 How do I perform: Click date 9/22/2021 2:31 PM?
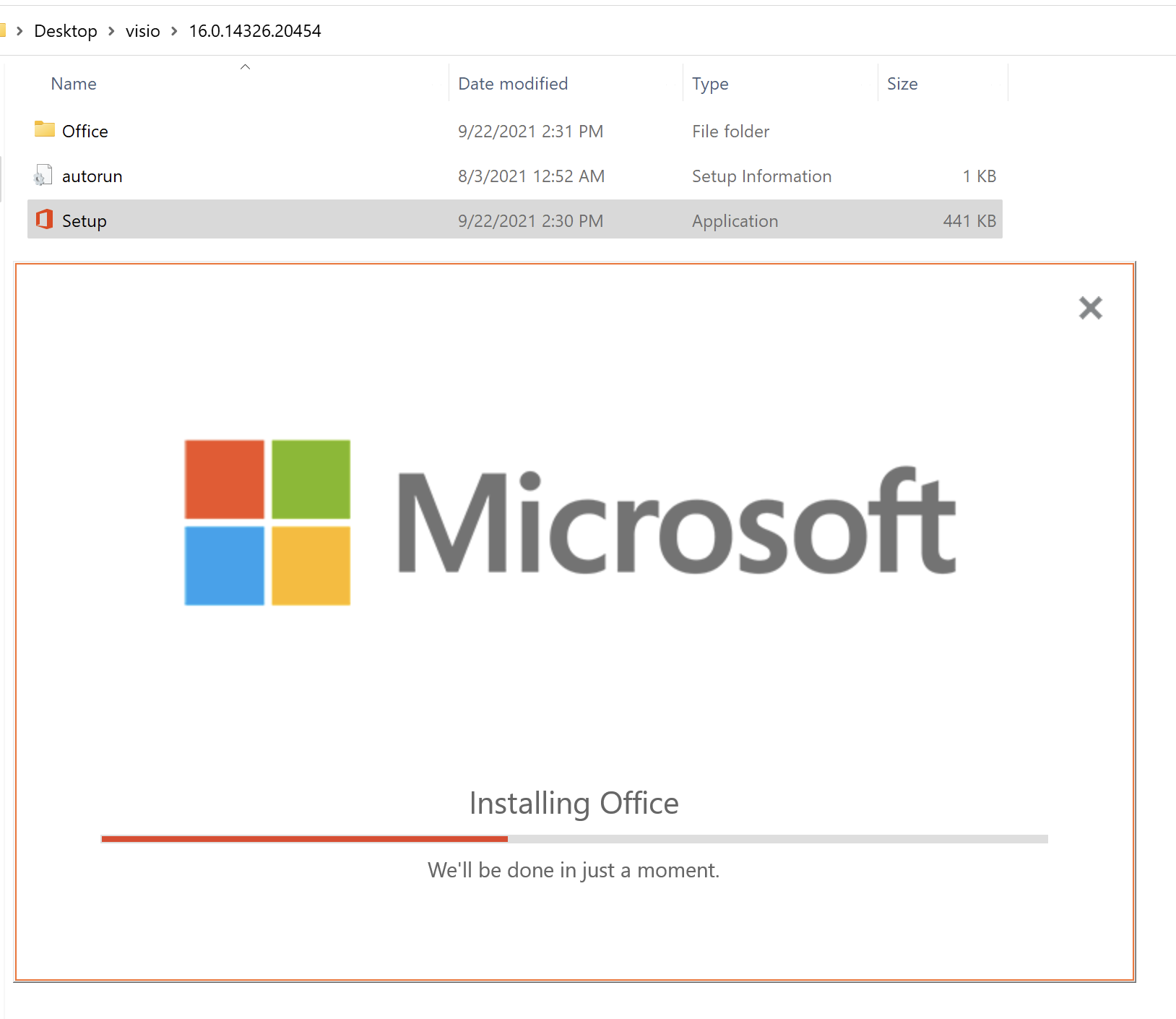click(531, 132)
